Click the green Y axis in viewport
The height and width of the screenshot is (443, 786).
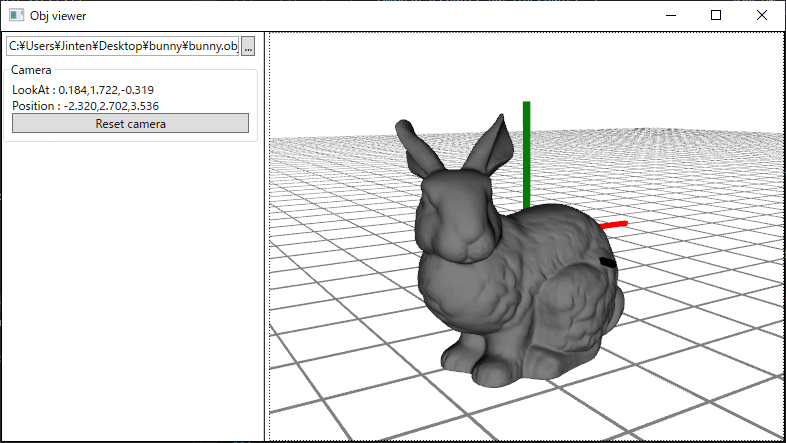[526, 154]
